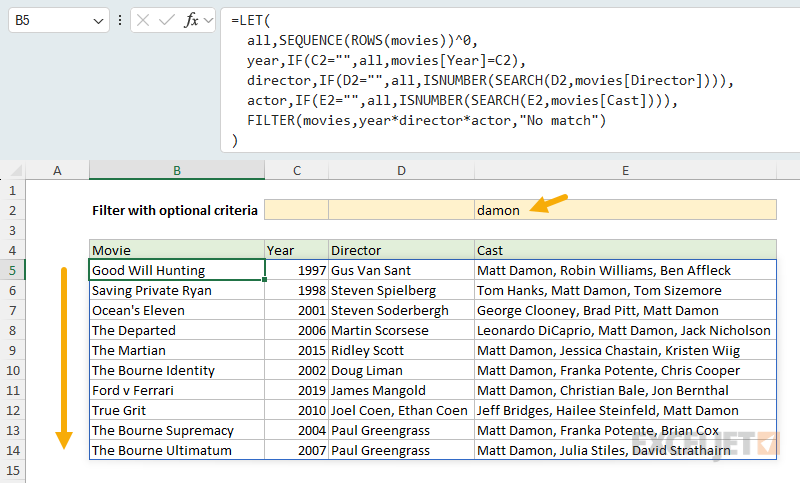Click the criteria cell containing 'damon'
Image resolution: width=800 pixels, height=483 pixels.
click(625, 210)
